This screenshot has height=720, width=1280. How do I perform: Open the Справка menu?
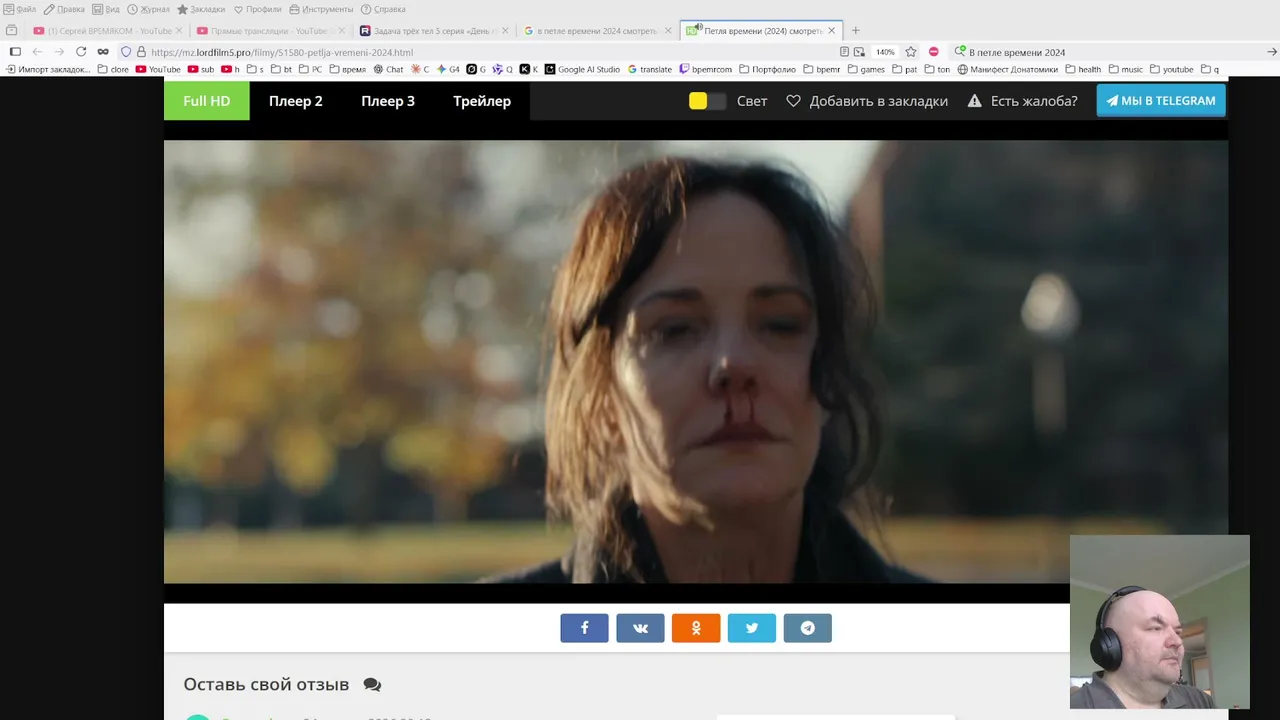click(x=383, y=9)
